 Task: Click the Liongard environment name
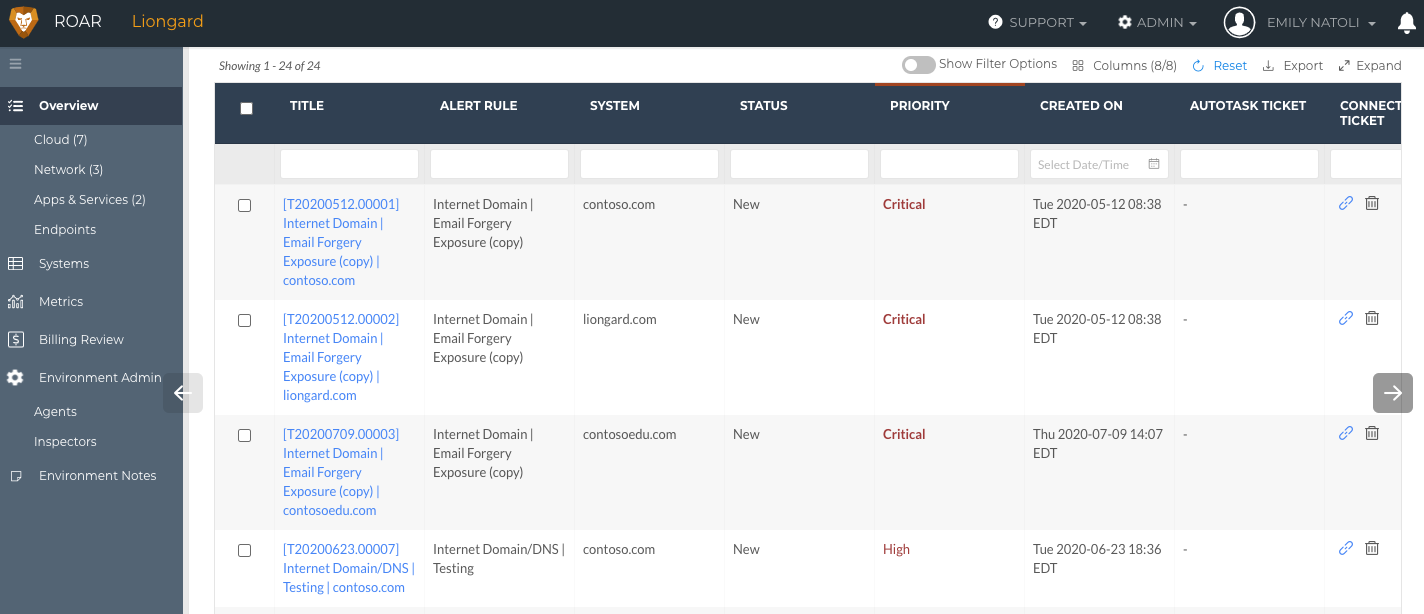point(167,22)
